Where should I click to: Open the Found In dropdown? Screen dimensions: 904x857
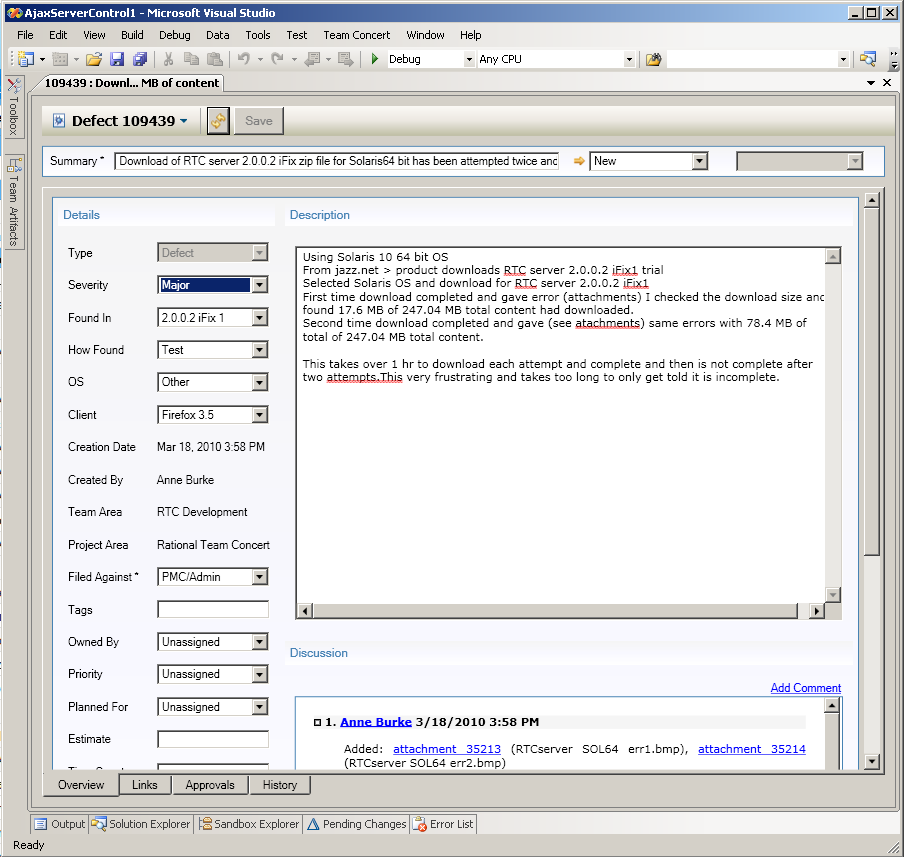pyautogui.click(x=259, y=318)
